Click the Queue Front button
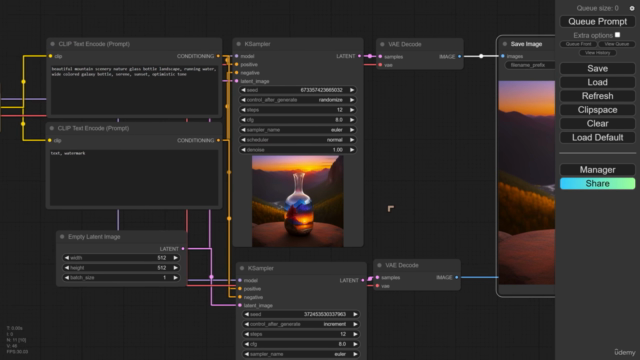 point(578,44)
